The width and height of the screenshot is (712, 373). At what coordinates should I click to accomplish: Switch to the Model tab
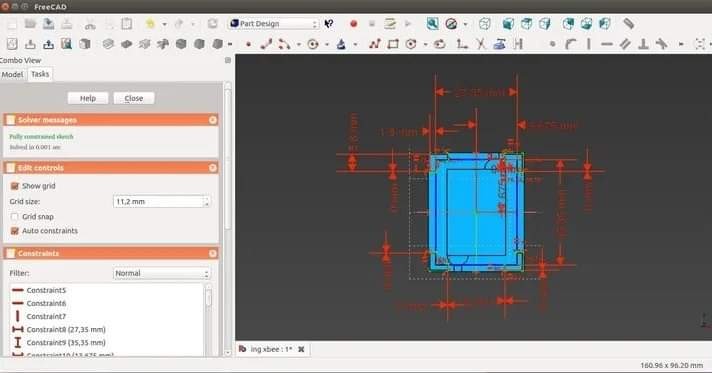tap(12, 75)
